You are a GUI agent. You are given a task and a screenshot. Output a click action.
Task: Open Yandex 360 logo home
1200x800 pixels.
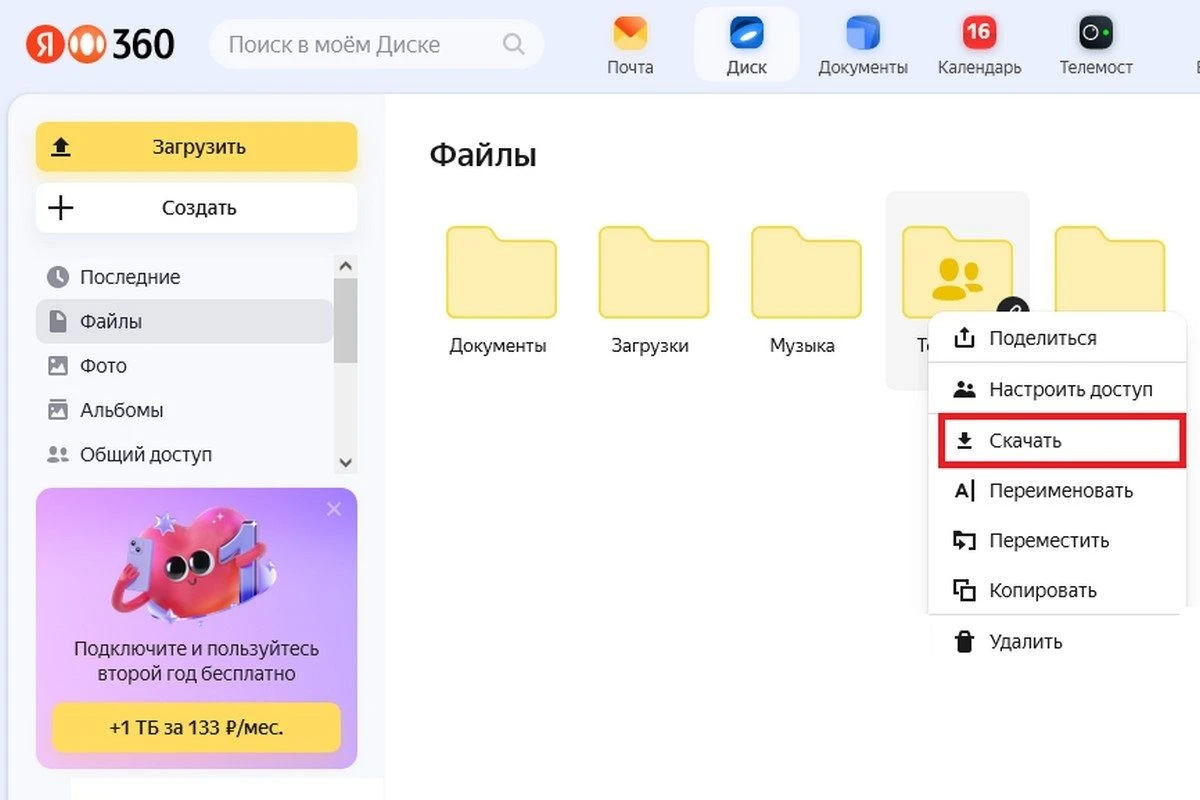pos(100,44)
